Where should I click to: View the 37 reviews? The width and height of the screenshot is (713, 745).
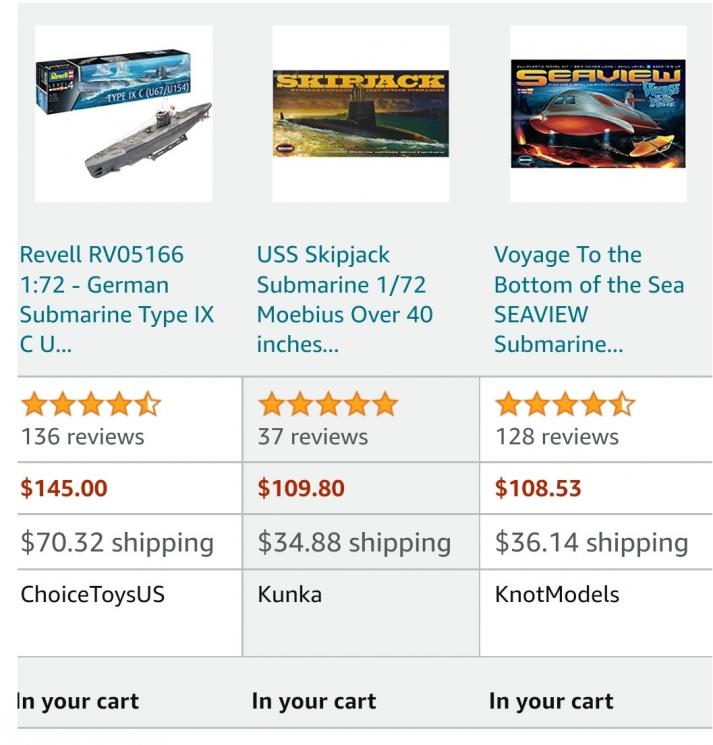pos(313,437)
